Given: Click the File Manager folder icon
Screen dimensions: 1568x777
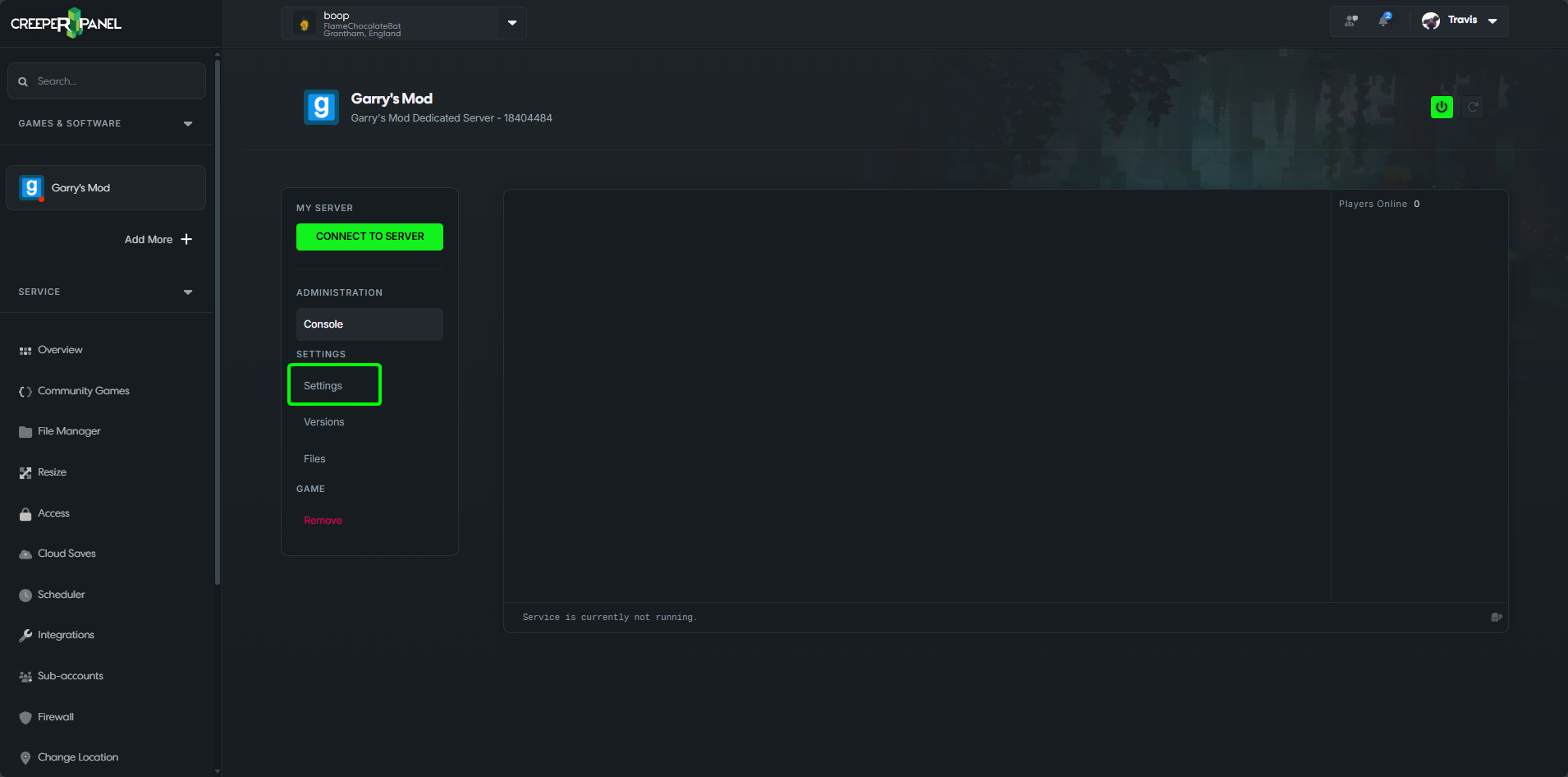Looking at the screenshot, I should pyautogui.click(x=25, y=432).
